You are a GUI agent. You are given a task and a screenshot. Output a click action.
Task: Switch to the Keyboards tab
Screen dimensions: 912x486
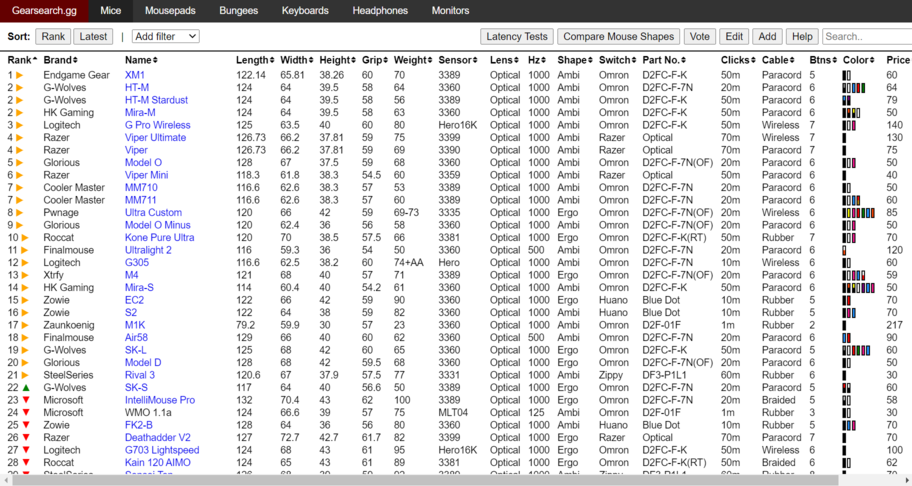coord(305,10)
